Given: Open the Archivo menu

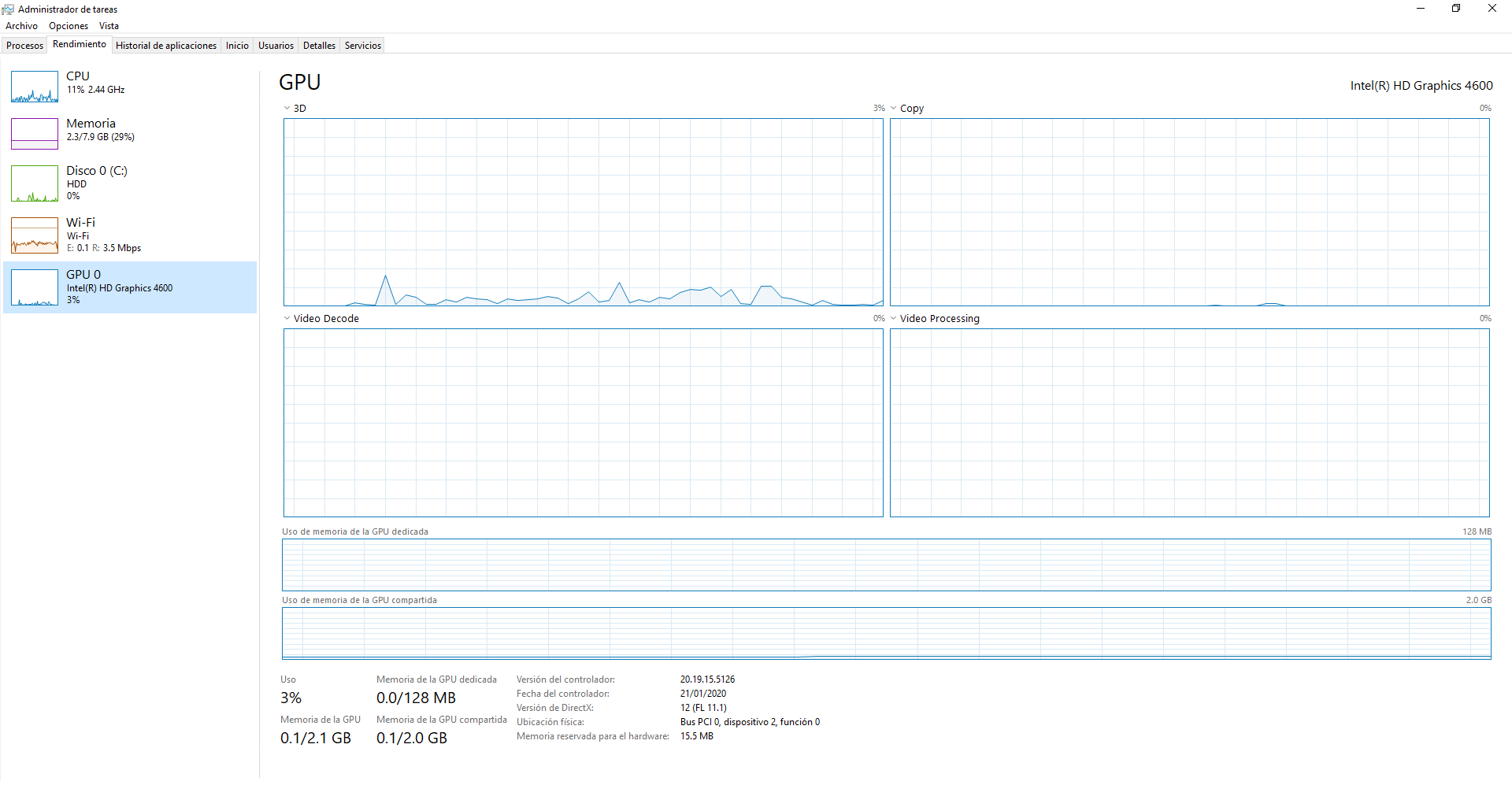Looking at the screenshot, I should pos(21,26).
